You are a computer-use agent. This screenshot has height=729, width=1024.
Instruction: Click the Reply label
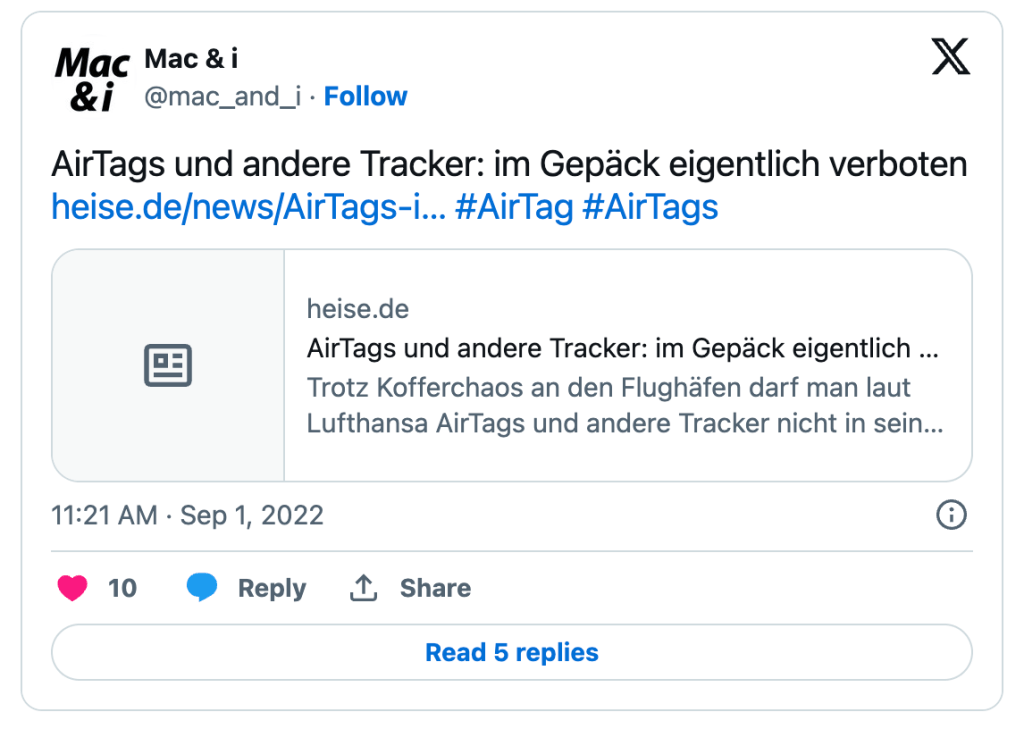(271, 588)
